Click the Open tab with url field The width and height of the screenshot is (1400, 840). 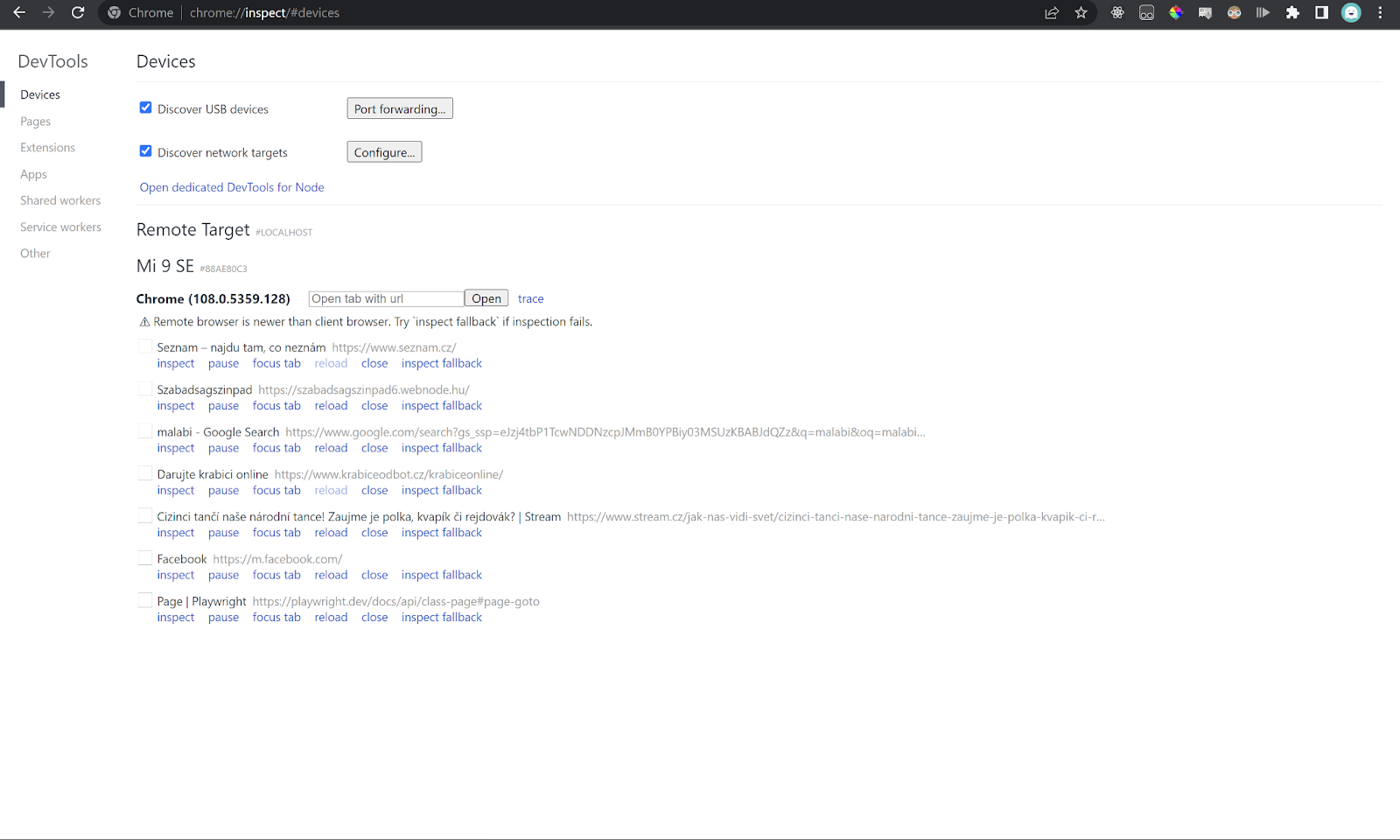[x=386, y=298]
